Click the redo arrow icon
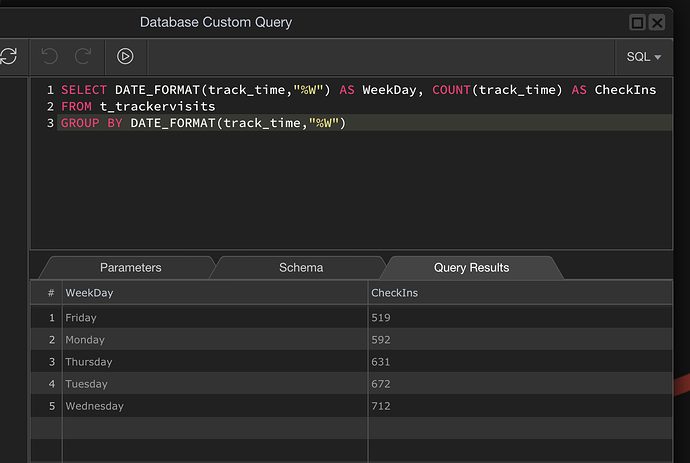This screenshot has height=463, width=690. [83, 56]
